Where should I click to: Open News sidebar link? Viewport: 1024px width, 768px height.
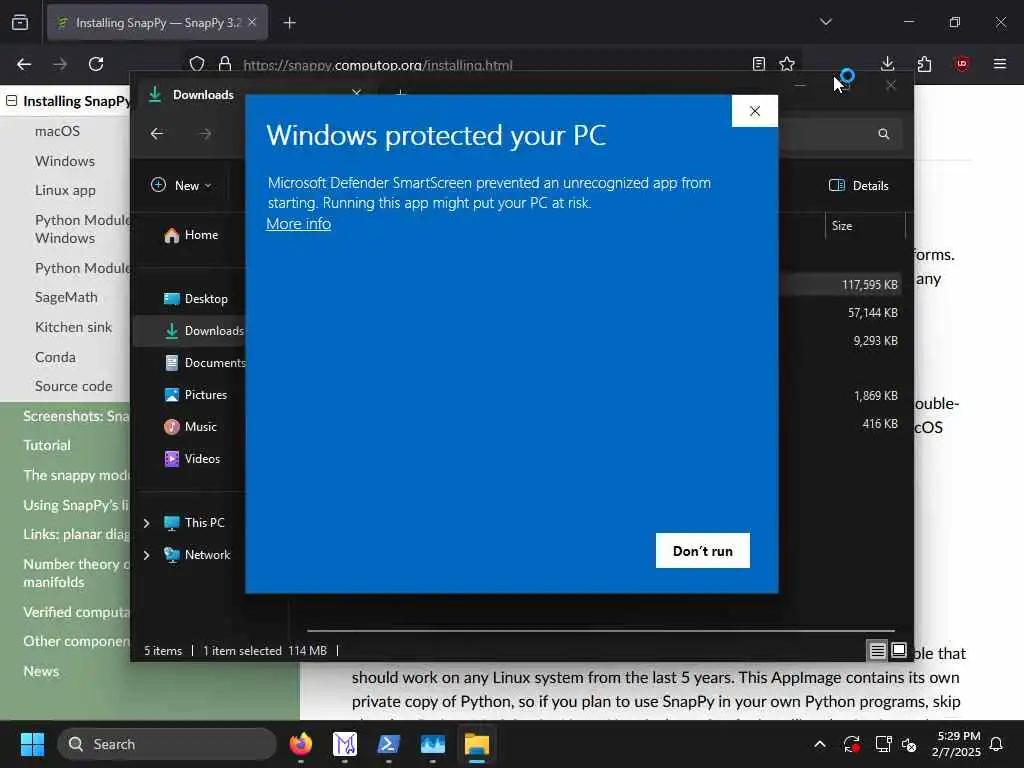pos(41,671)
